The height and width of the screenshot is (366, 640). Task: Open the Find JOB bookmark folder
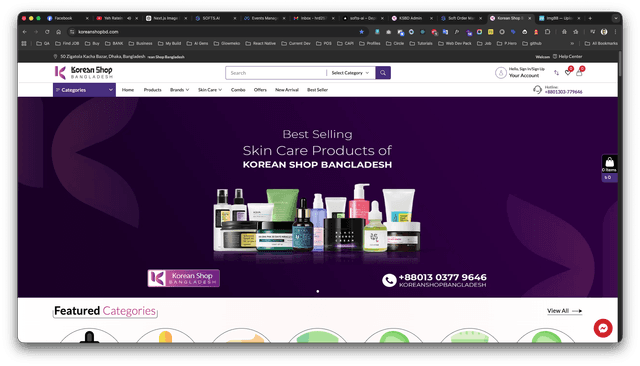click(67, 43)
